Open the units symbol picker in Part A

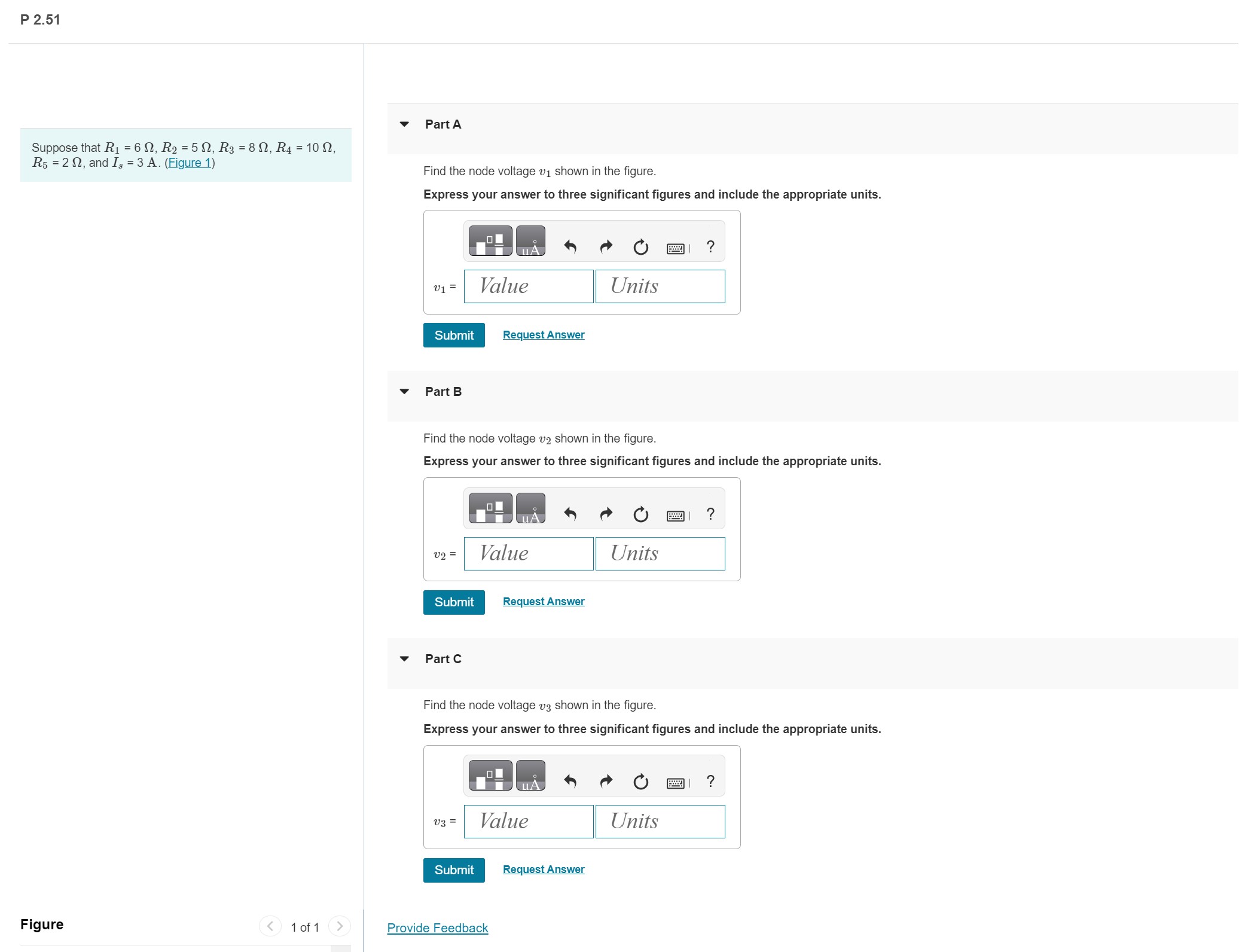pos(530,241)
